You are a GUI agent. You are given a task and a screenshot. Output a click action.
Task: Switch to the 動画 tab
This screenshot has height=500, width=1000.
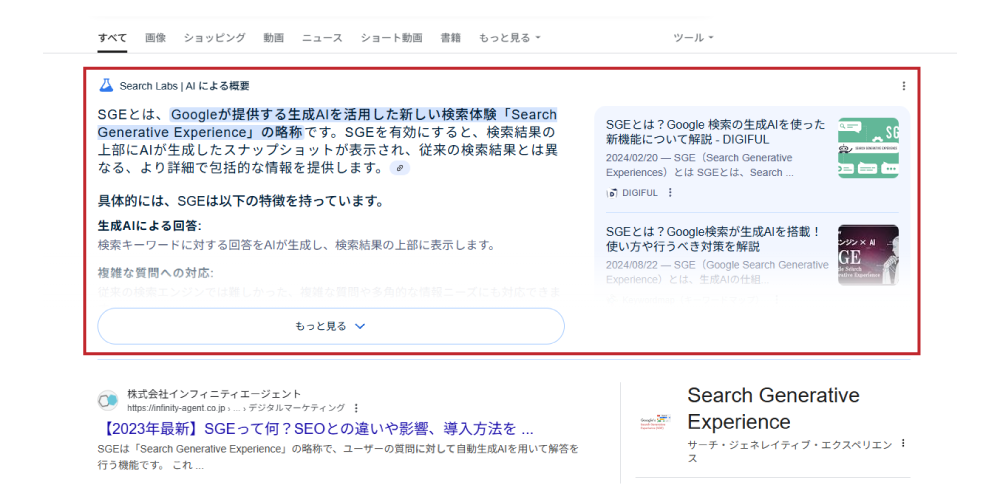(x=274, y=38)
